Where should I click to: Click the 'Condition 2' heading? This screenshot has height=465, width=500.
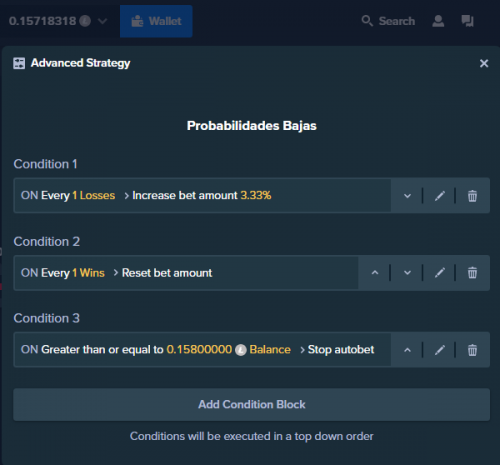(47, 242)
